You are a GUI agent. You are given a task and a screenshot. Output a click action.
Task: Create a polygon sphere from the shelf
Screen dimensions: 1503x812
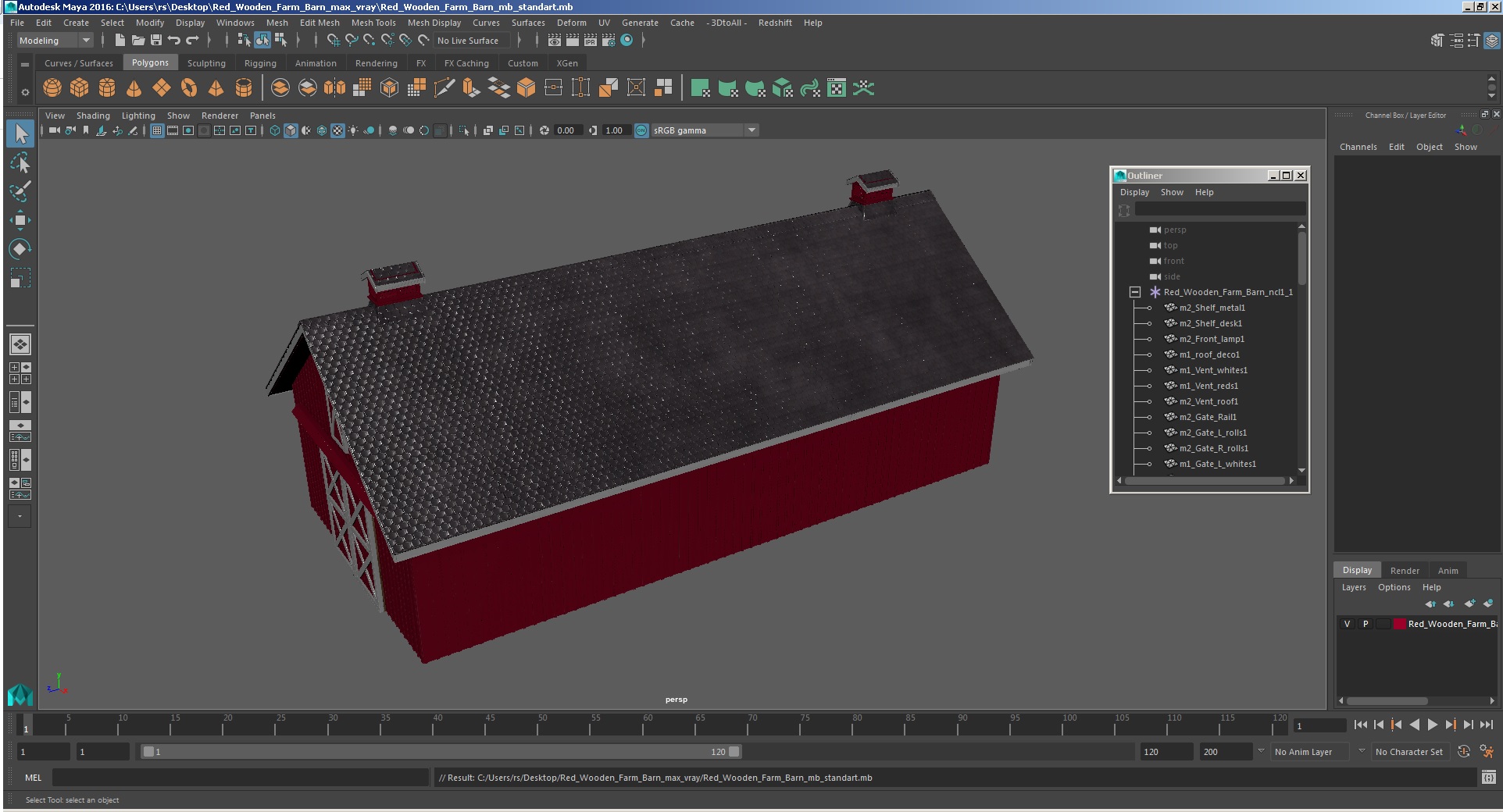pos(52,88)
